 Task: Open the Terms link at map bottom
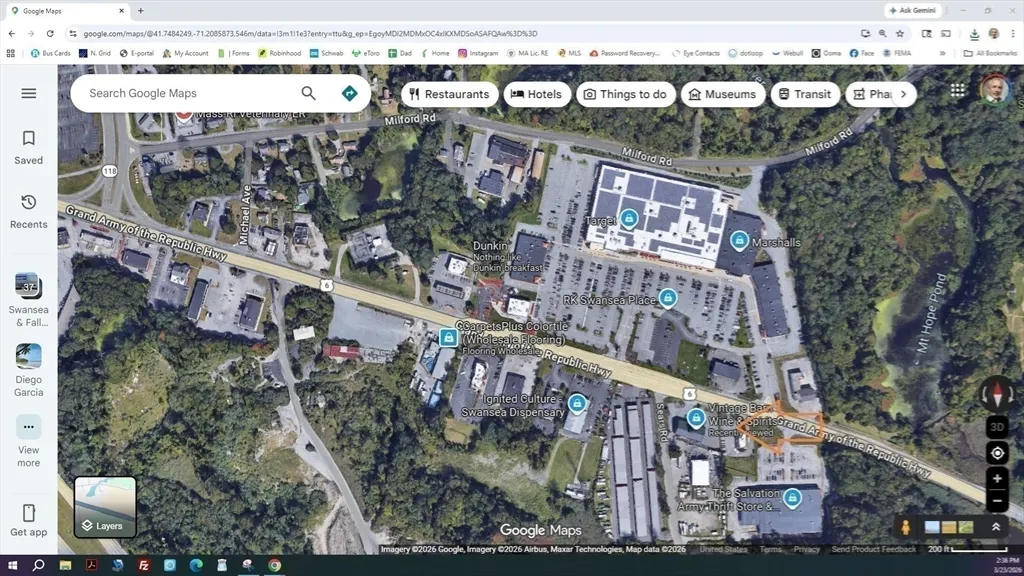pyautogui.click(x=771, y=549)
